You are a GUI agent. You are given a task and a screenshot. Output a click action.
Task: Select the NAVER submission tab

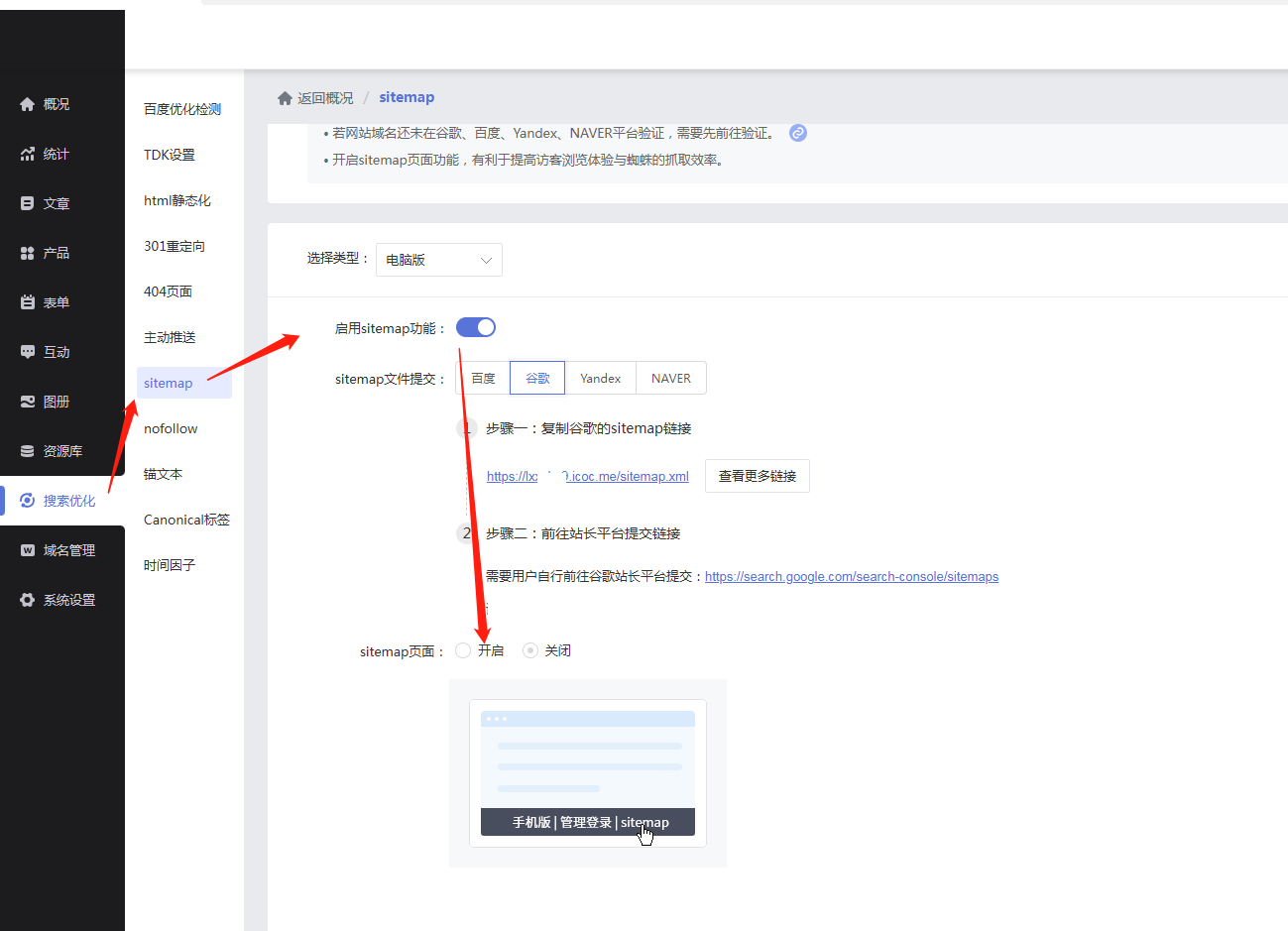pyautogui.click(x=670, y=379)
